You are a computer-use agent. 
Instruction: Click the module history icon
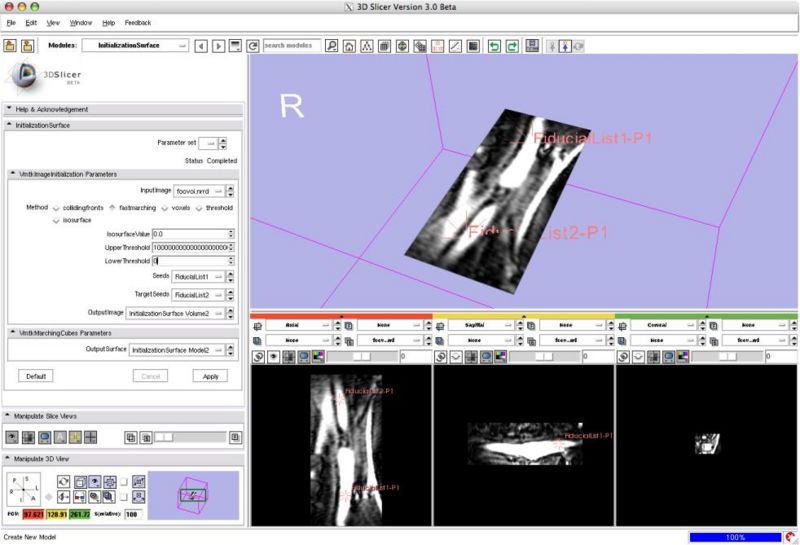click(x=235, y=46)
